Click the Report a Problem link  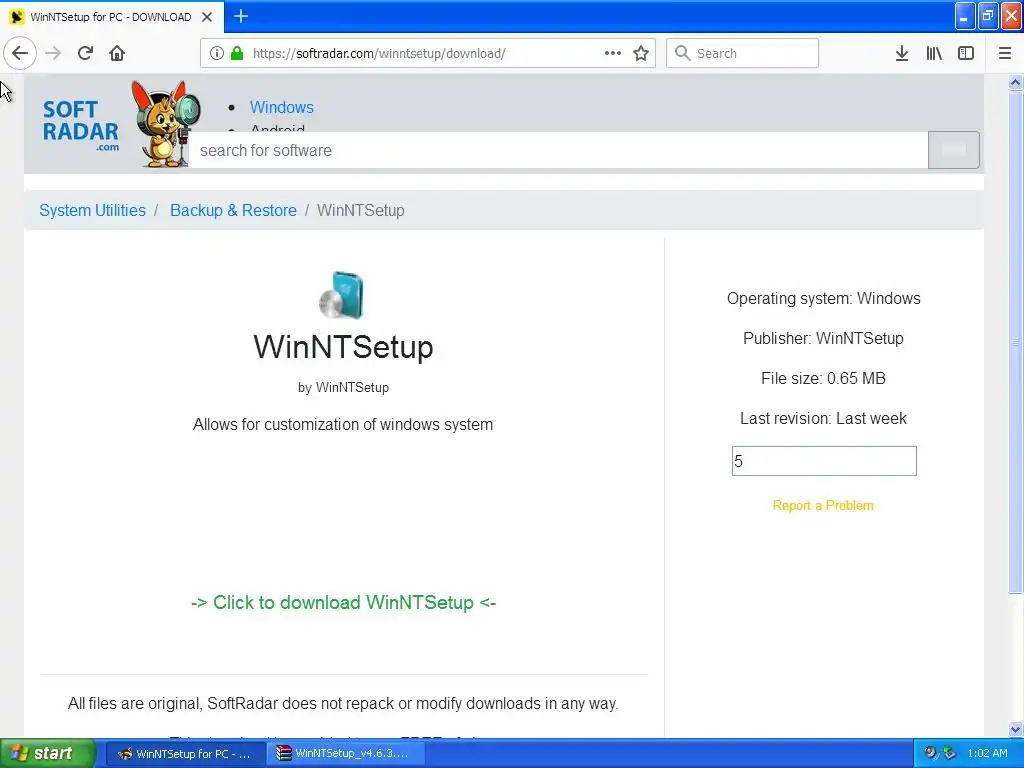click(x=823, y=505)
